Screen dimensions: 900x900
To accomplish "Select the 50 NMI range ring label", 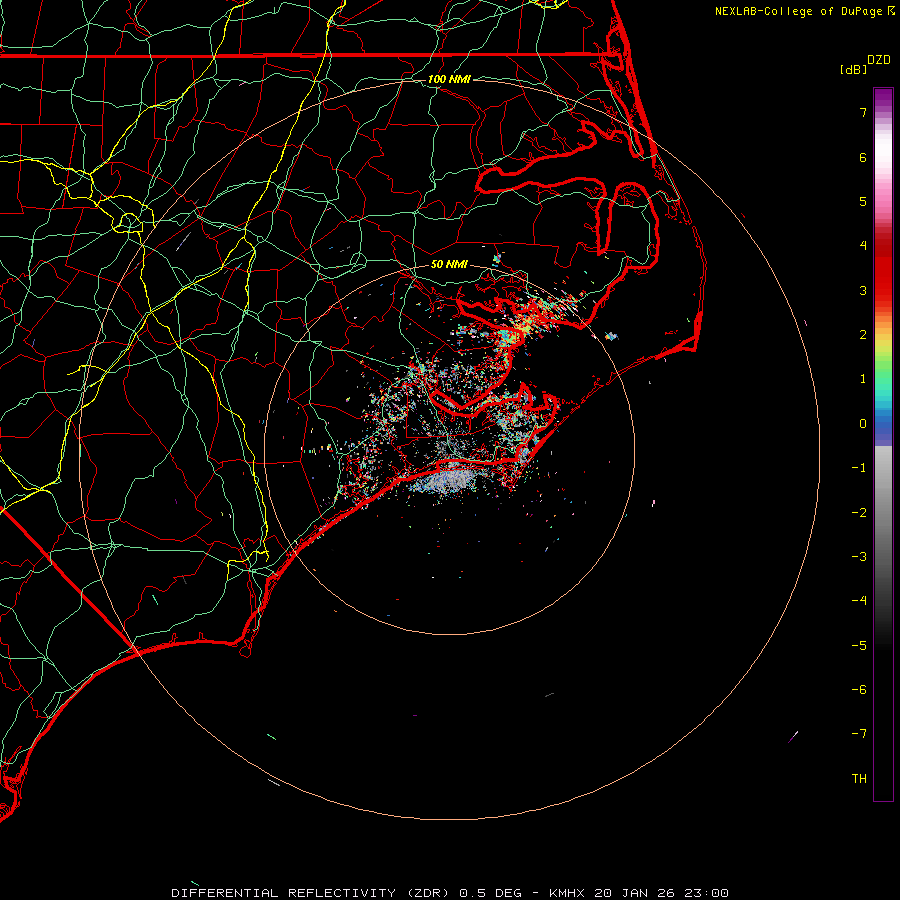I will (x=449, y=264).
